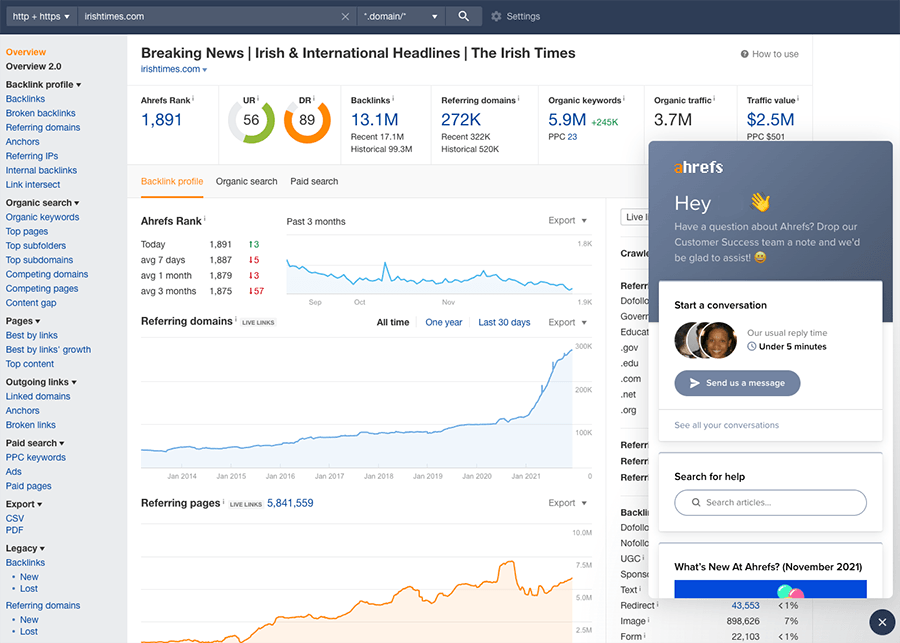Collapse the Pages sidebar section
This screenshot has width=900, height=643.
(23, 321)
